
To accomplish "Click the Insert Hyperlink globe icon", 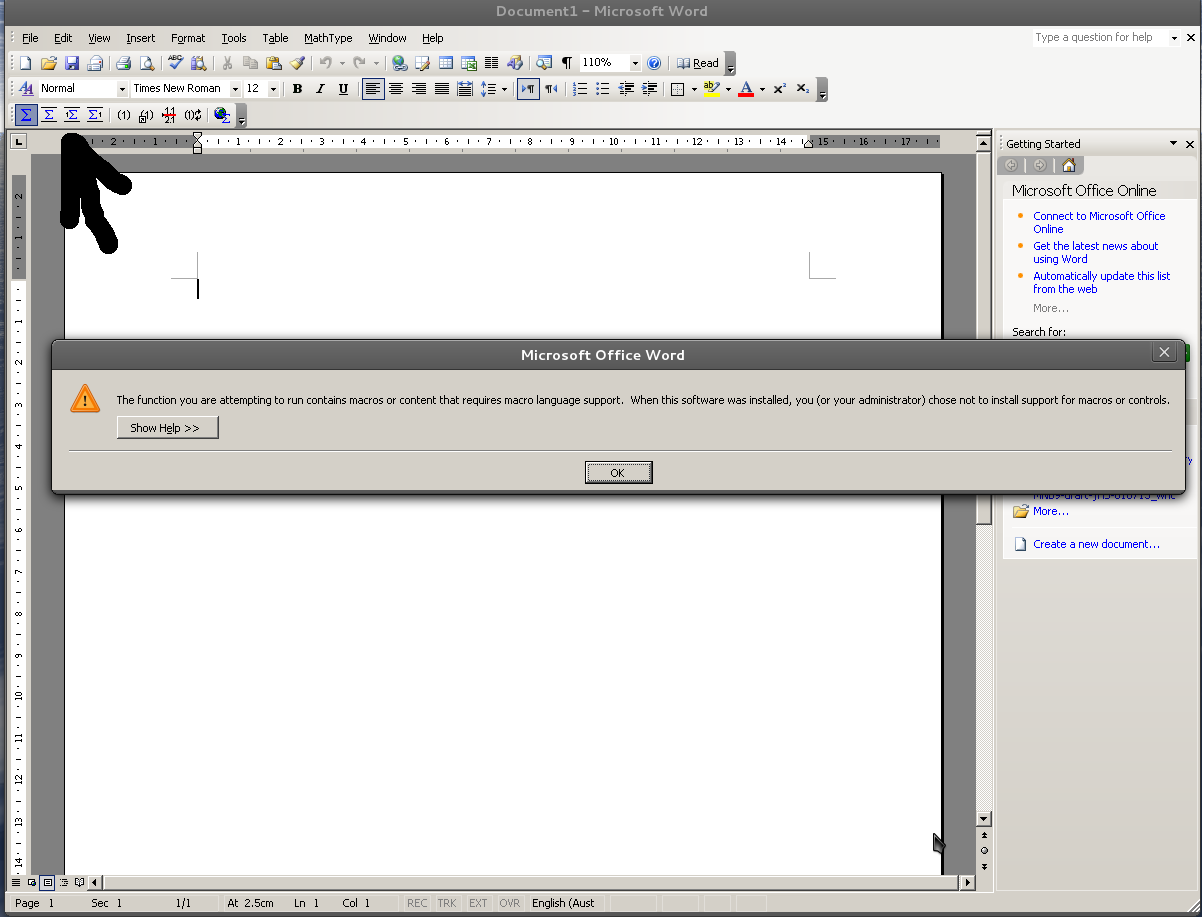I will (399, 63).
